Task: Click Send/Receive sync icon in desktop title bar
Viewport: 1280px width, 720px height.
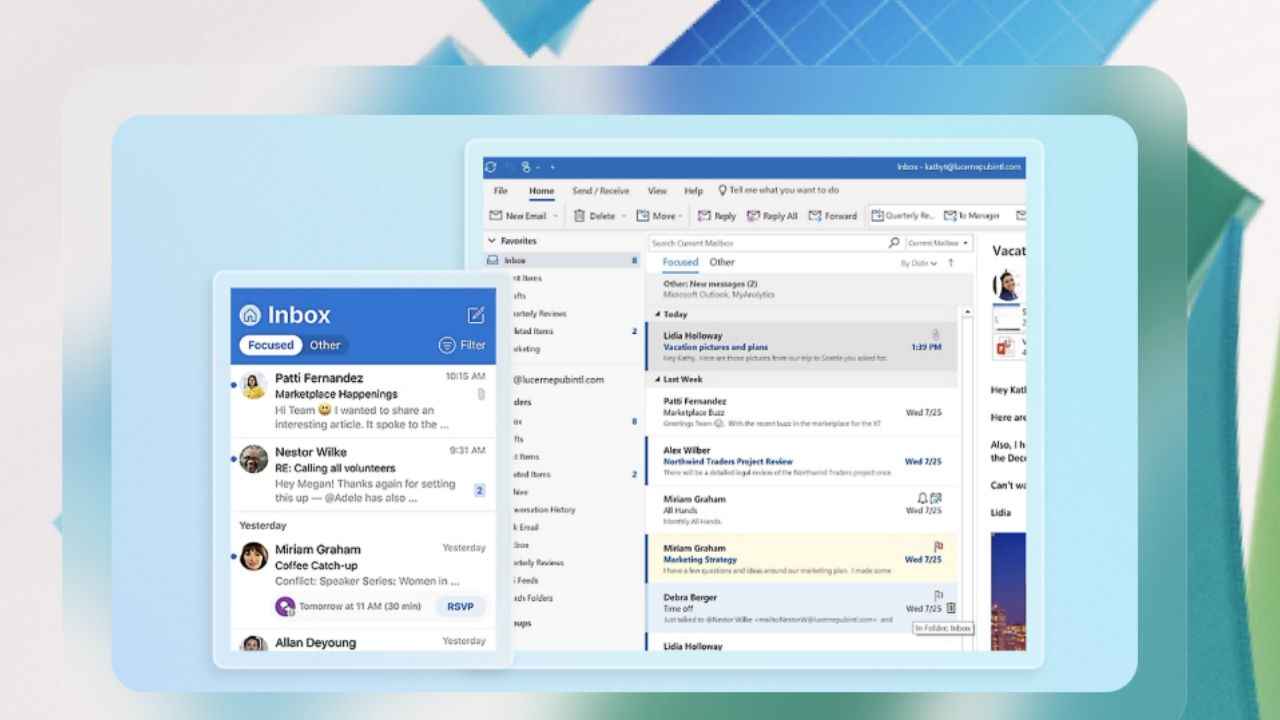Action: 490,167
